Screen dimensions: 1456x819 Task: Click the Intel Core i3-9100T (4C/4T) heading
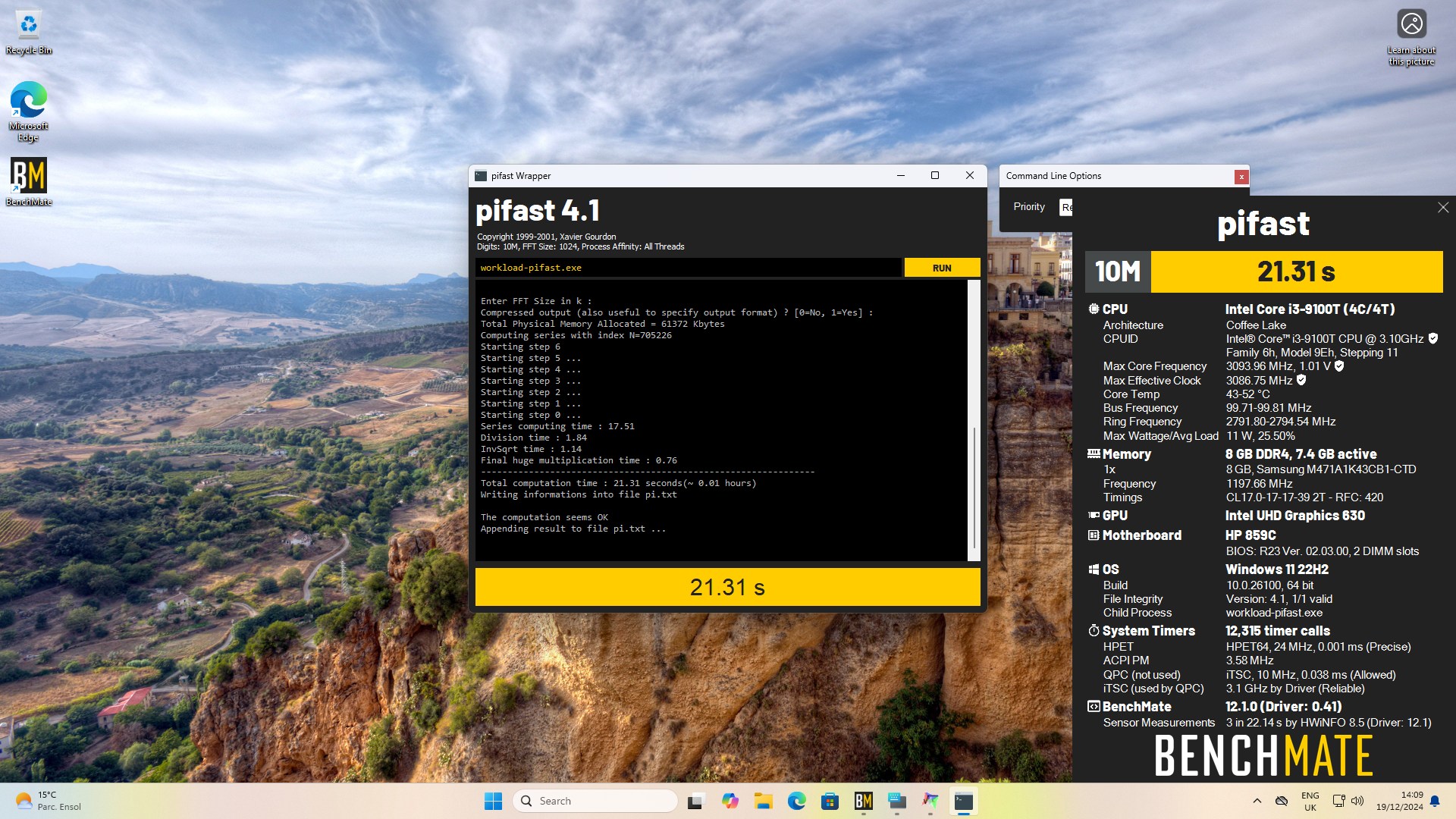pos(1310,309)
